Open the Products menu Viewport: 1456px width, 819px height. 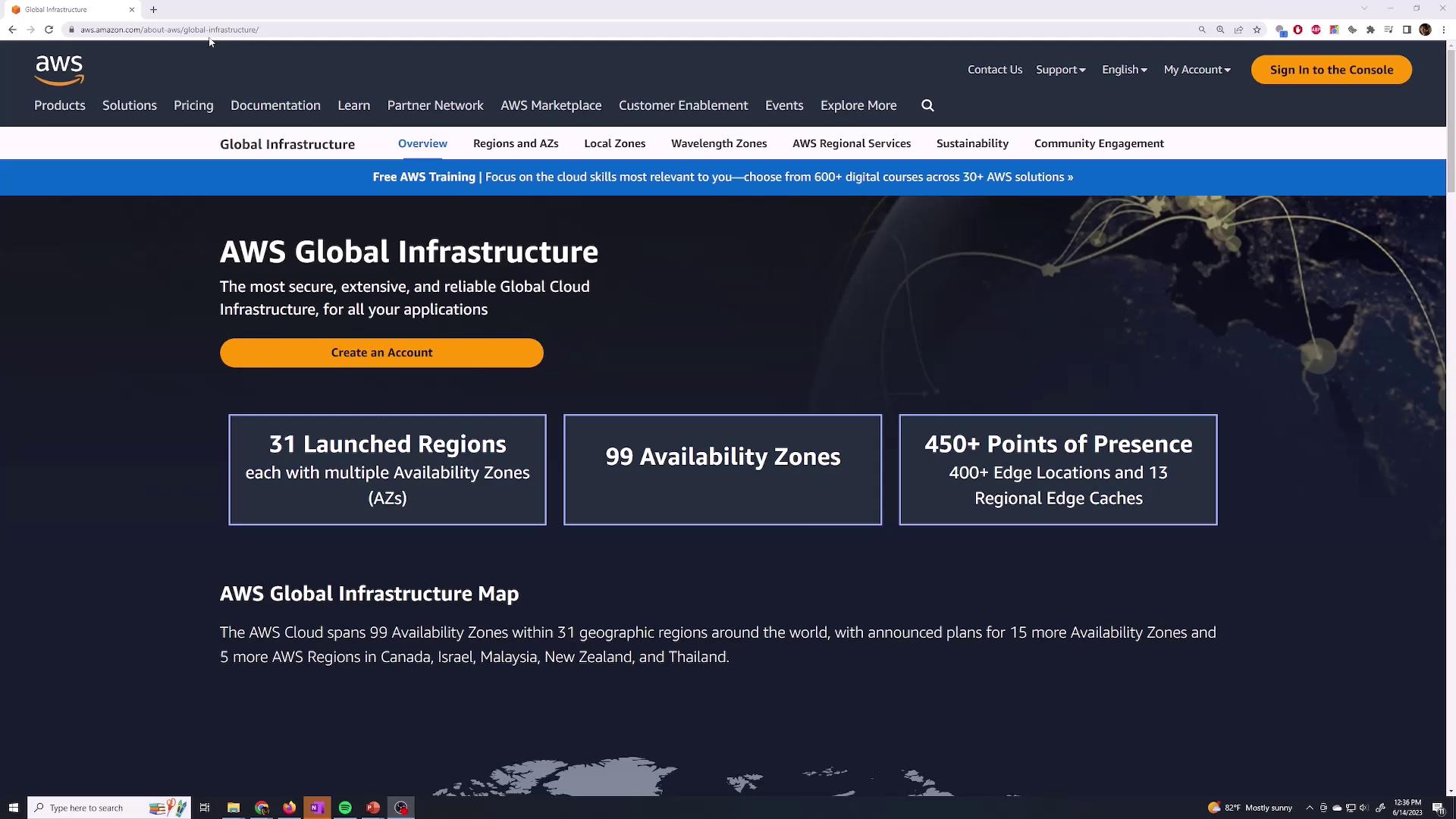pos(60,105)
